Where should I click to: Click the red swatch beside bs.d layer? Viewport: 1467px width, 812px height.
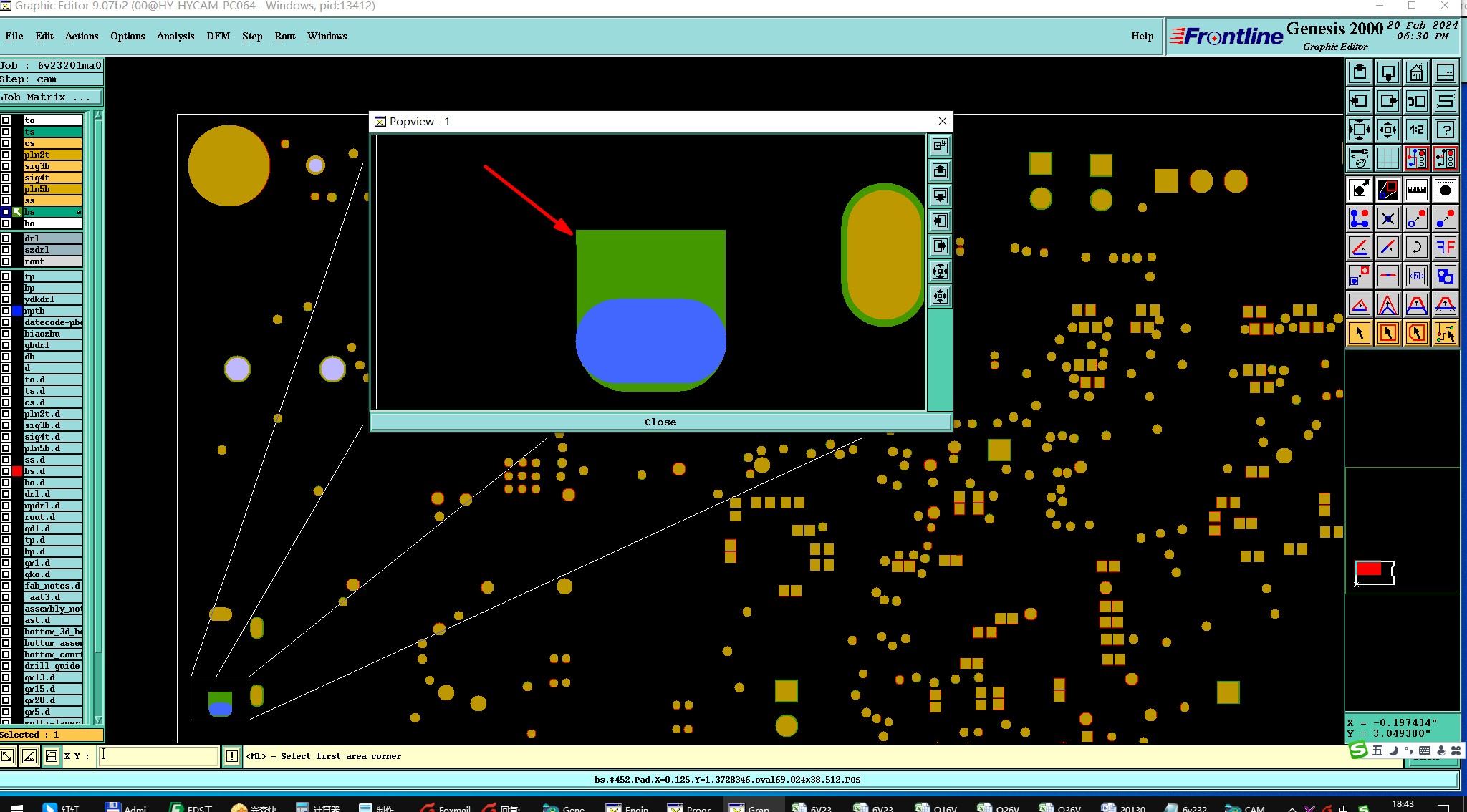point(17,471)
